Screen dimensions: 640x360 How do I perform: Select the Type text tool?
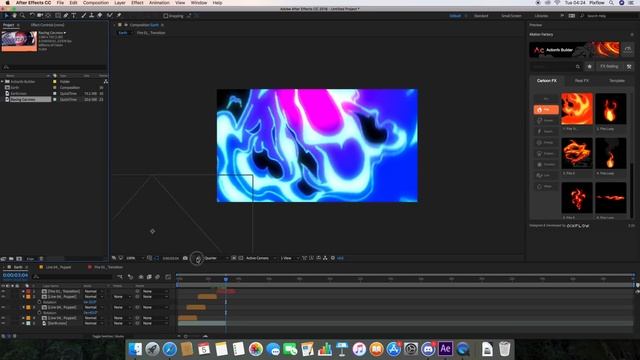point(74,16)
